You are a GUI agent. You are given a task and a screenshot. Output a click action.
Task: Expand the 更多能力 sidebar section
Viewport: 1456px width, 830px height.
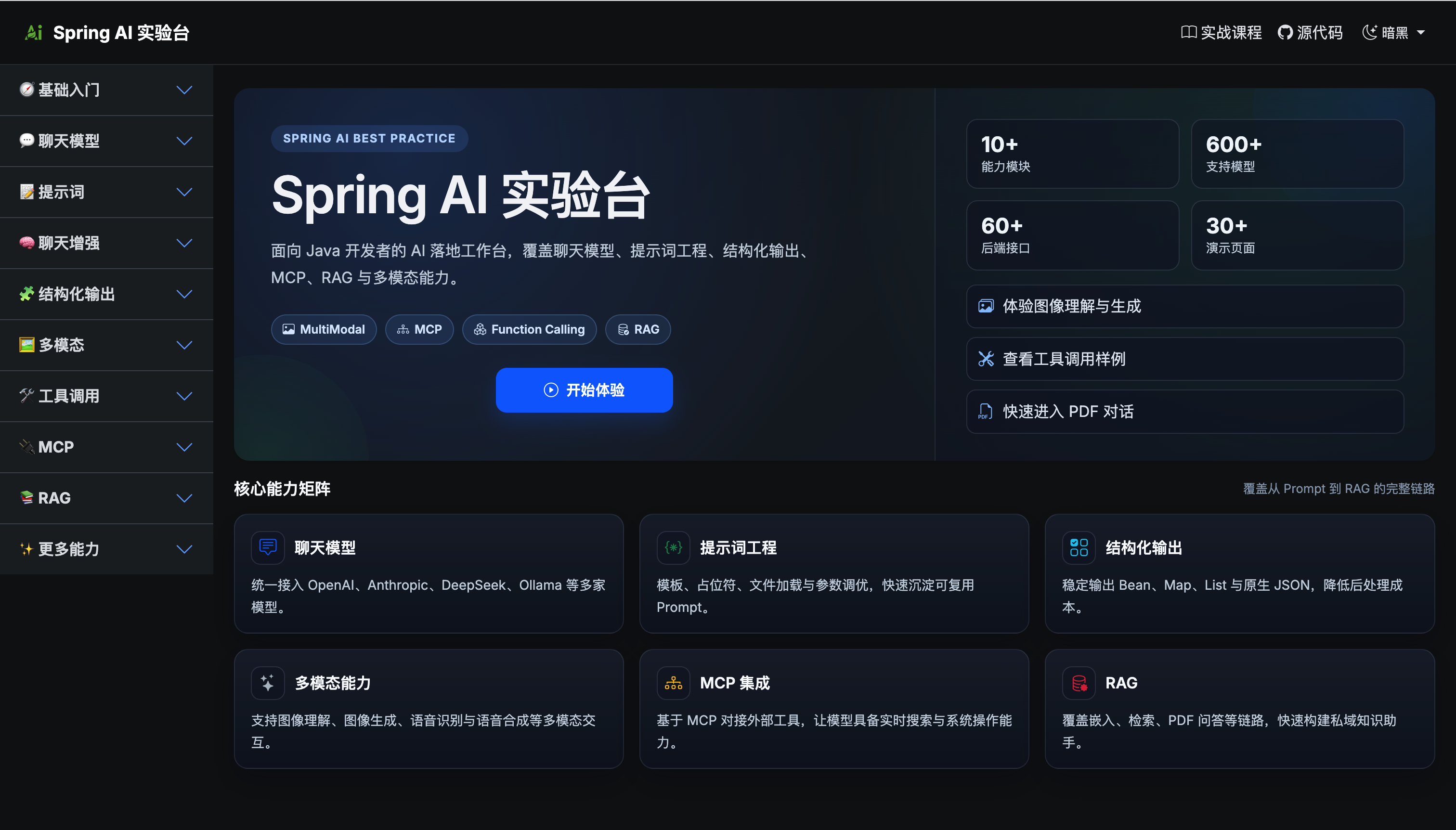[x=106, y=549]
